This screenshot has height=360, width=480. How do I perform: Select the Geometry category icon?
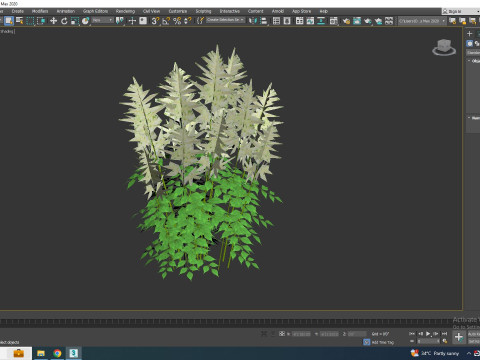[470, 43]
